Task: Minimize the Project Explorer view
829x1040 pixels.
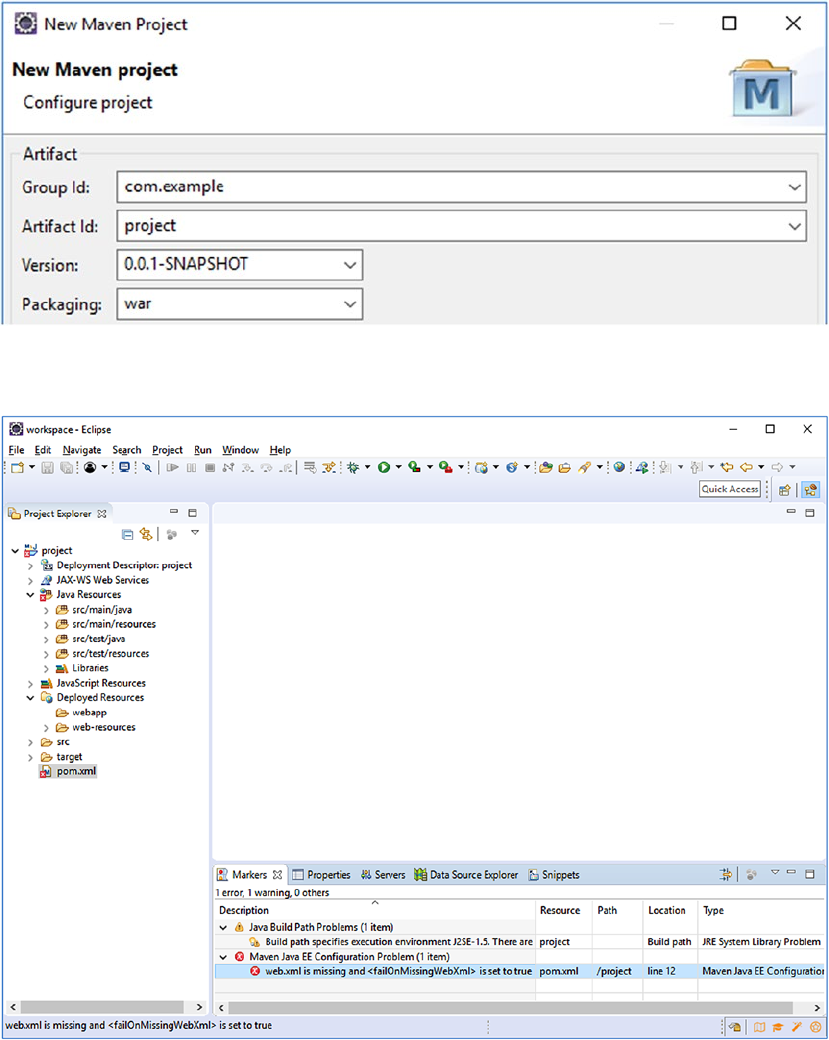Action: point(174,512)
